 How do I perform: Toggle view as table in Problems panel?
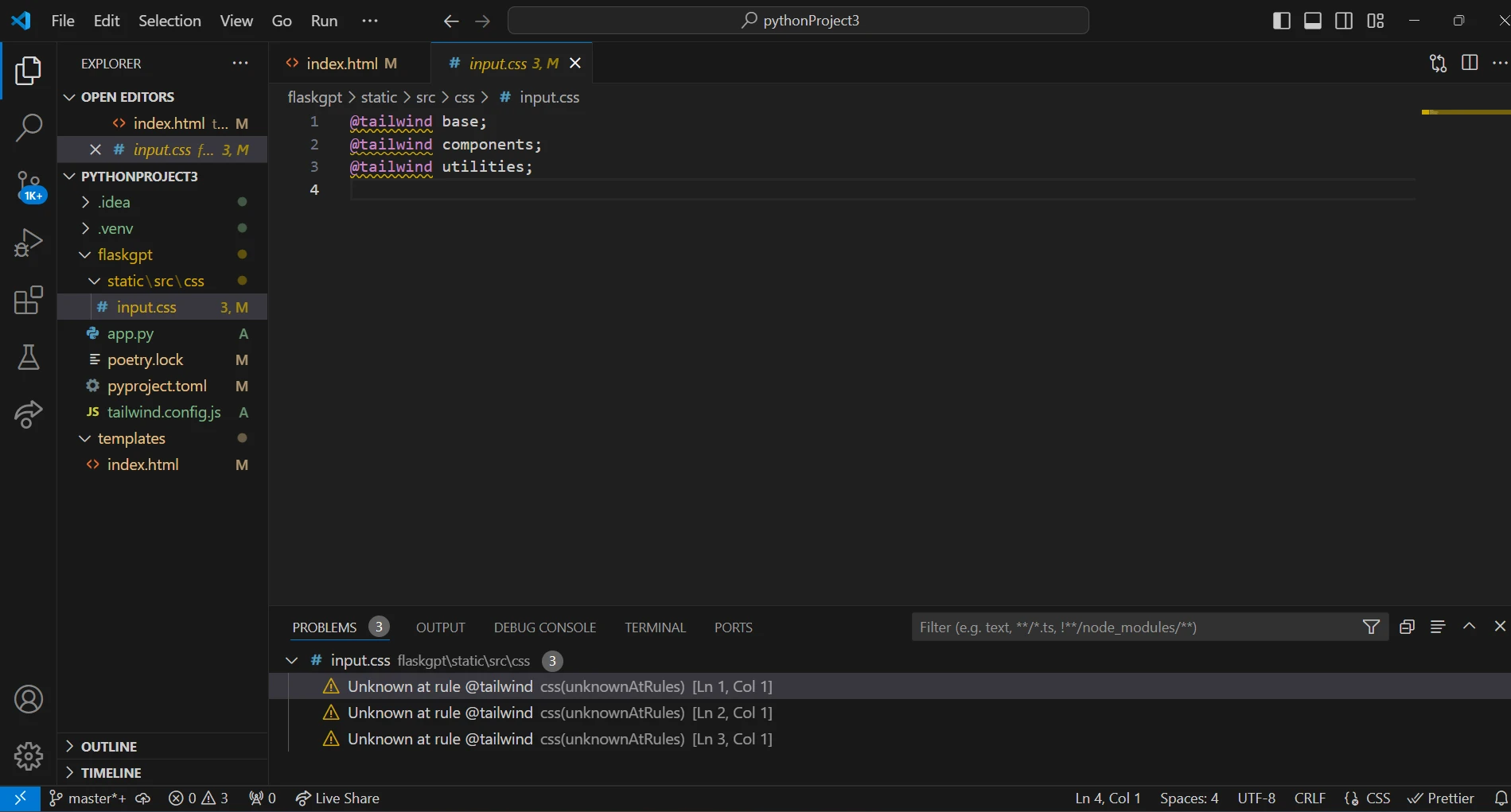(1437, 627)
